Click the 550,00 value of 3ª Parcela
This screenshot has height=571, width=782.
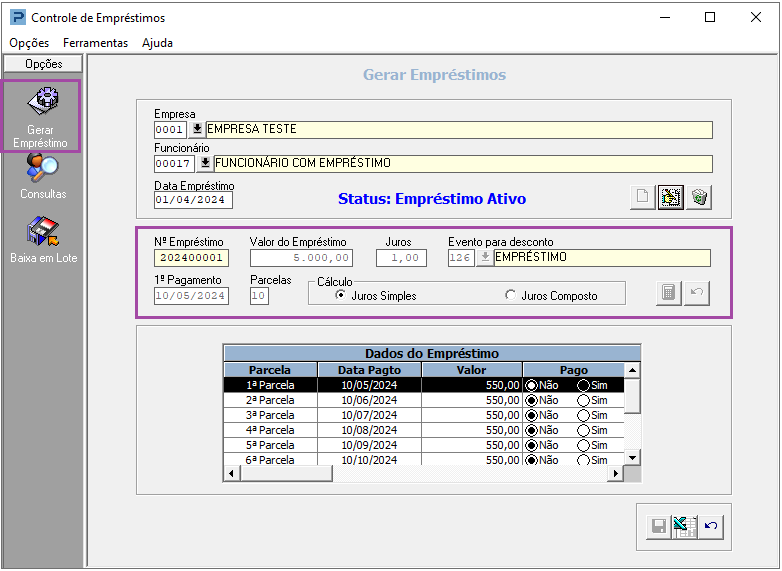(472, 415)
